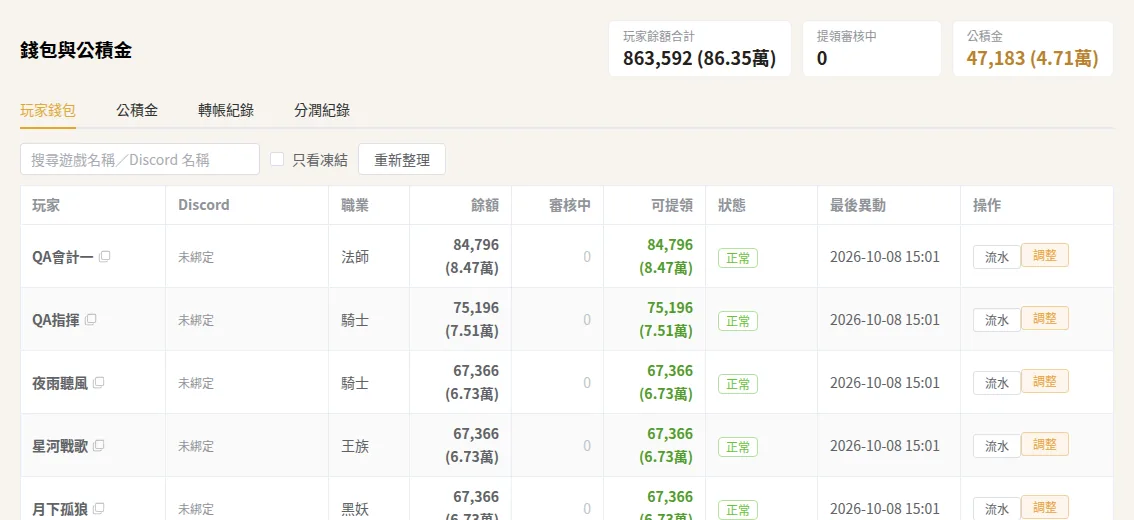Screen dimensions: 1134x520
Task: Click 調整 for QA指揮
Action: pos(1044,318)
